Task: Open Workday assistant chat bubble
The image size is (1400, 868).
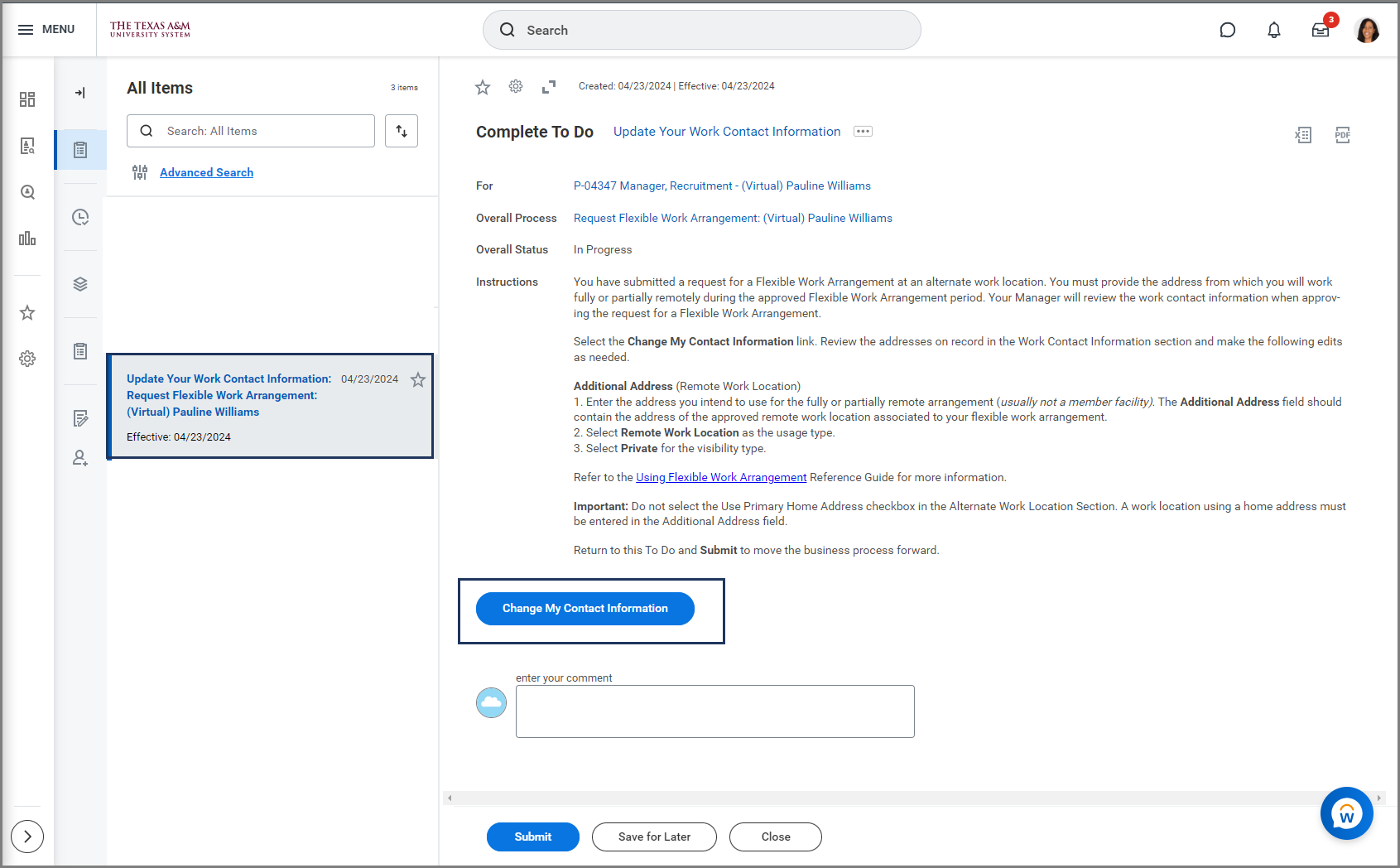Action: click(1346, 813)
